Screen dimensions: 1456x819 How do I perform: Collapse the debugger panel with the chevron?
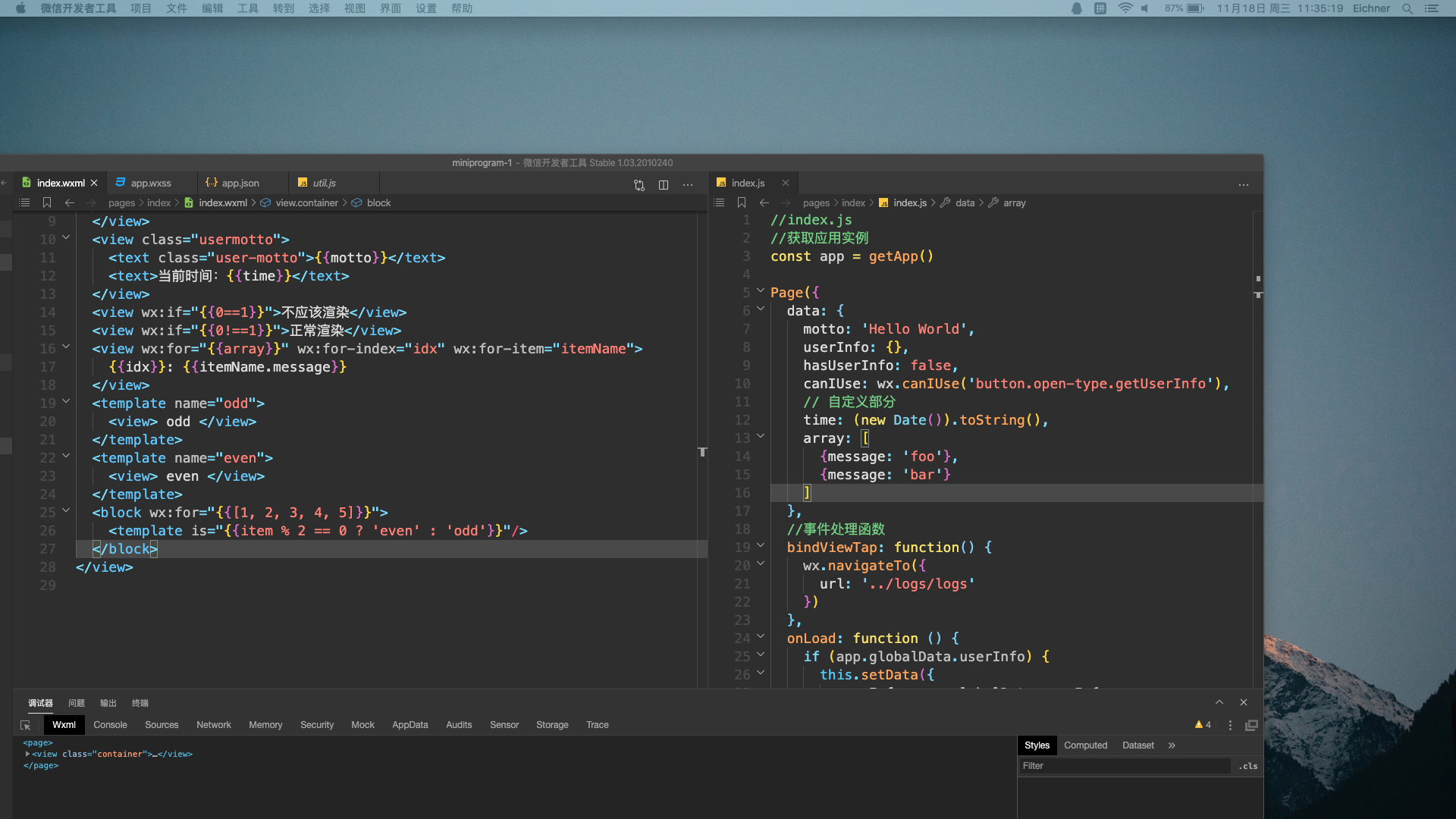1219,702
